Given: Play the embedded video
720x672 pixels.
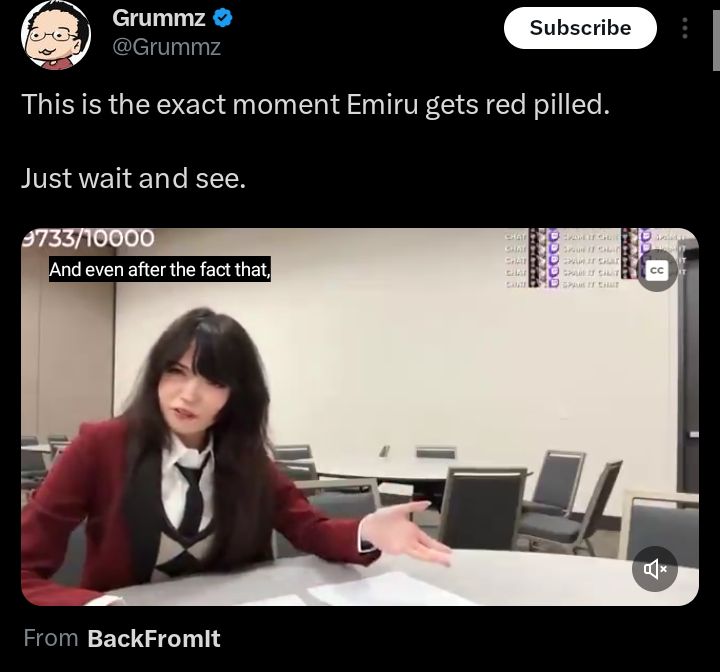Looking at the screenshot, I should coord(360,417).
